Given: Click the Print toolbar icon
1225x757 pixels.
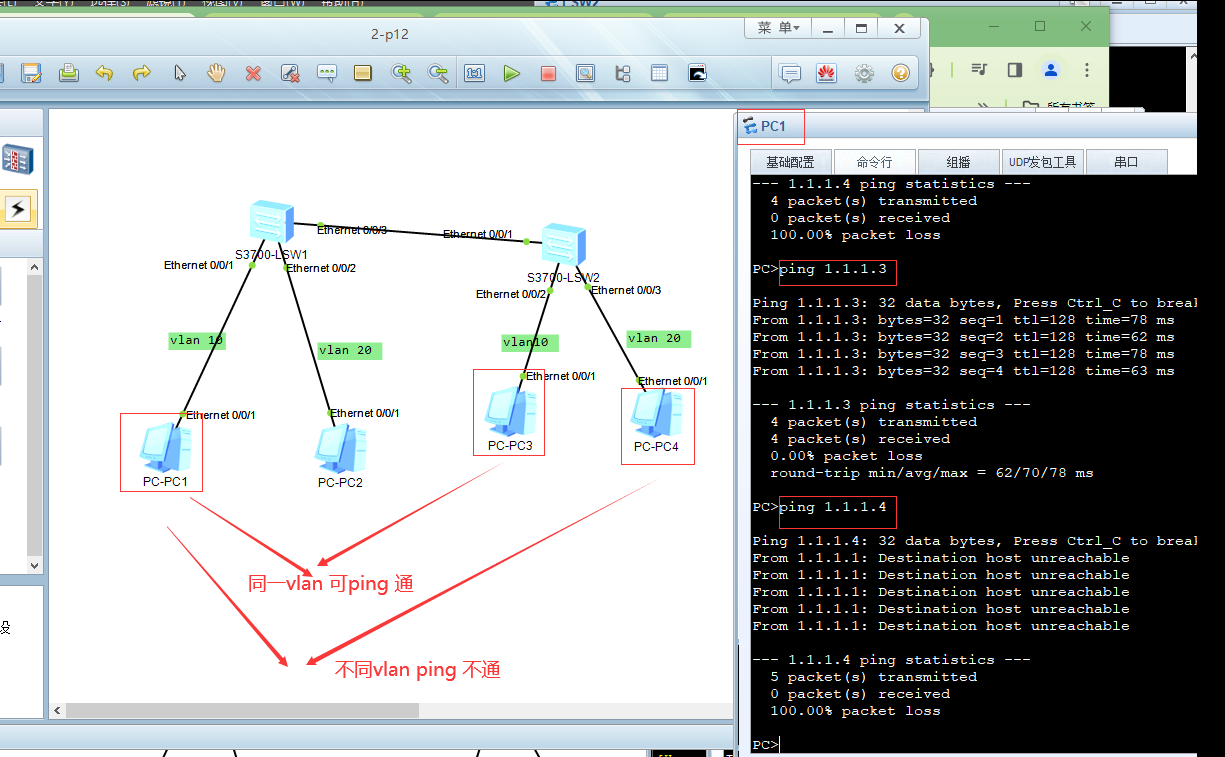Looking at the screenshot, I should [68, 73].
